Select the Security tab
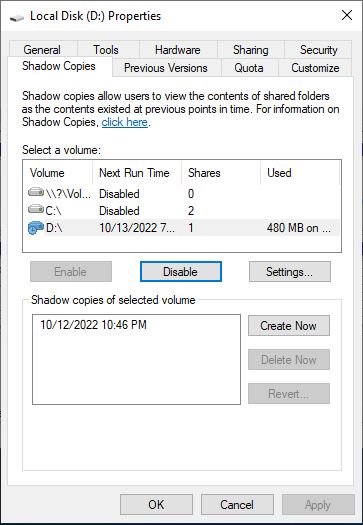The image size is (363, 525). 318,50
